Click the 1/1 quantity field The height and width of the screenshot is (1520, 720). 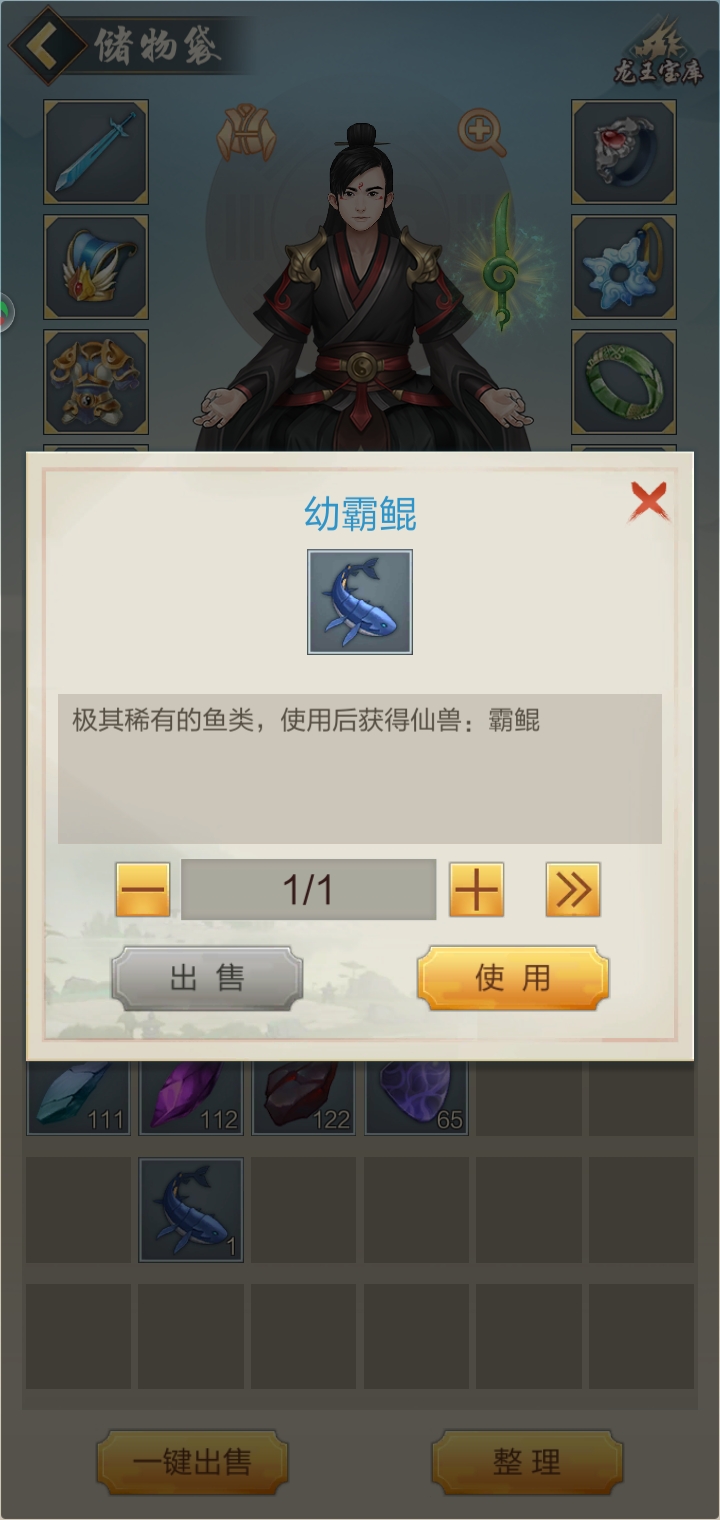[308, 889]
